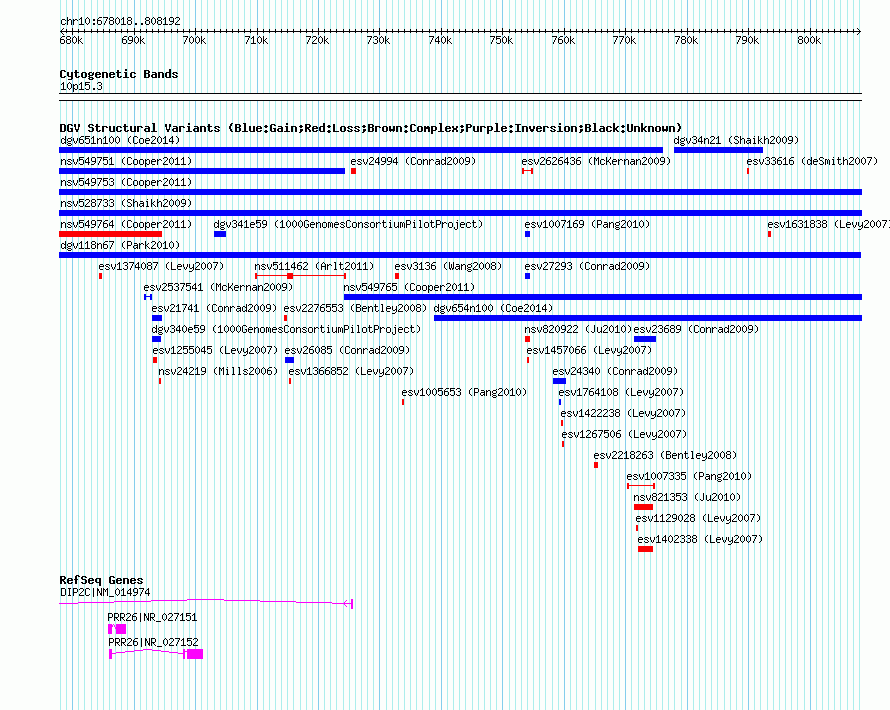Click the chr10:678018..808192 coordinate label
The image size is (890, 710).
click(120, 21)
